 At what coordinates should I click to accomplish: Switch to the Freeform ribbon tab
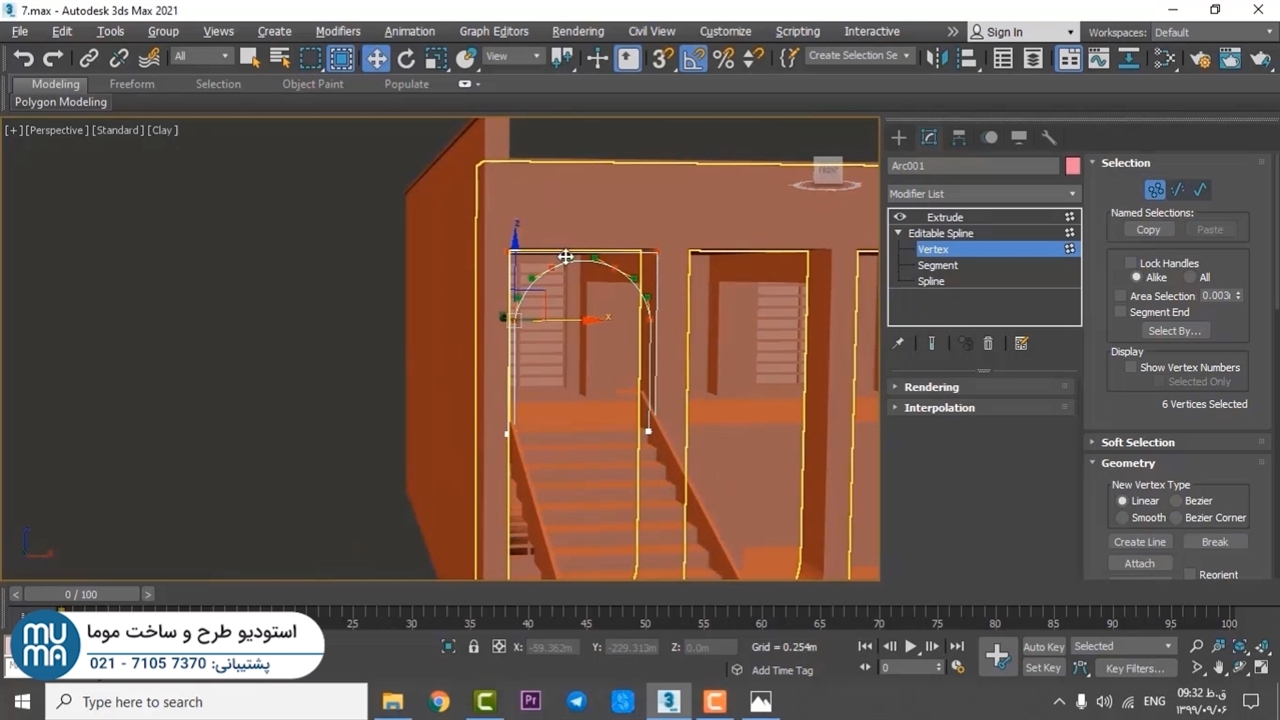[x=132, y=84]
